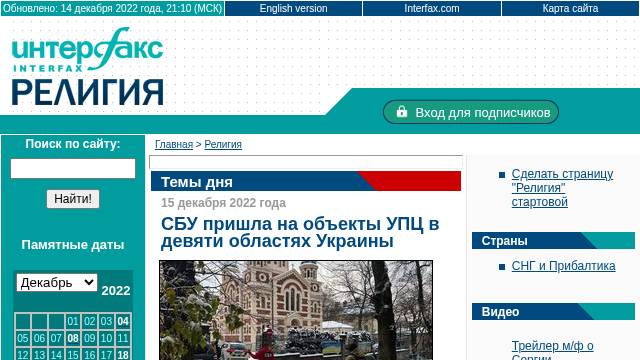
Task: Click the Страны section header
Action: click(553, 241)
